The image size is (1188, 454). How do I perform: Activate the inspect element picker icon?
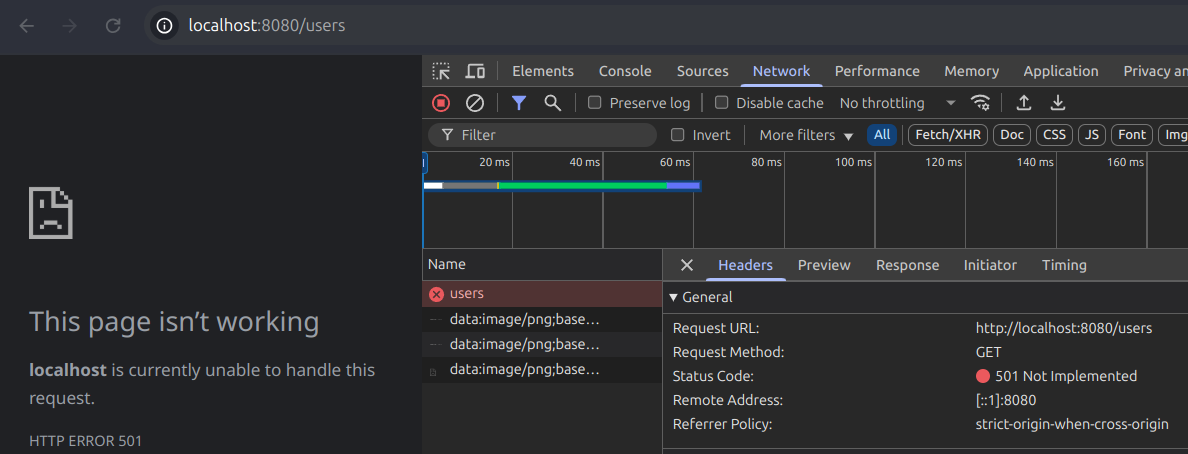(441, 71)
